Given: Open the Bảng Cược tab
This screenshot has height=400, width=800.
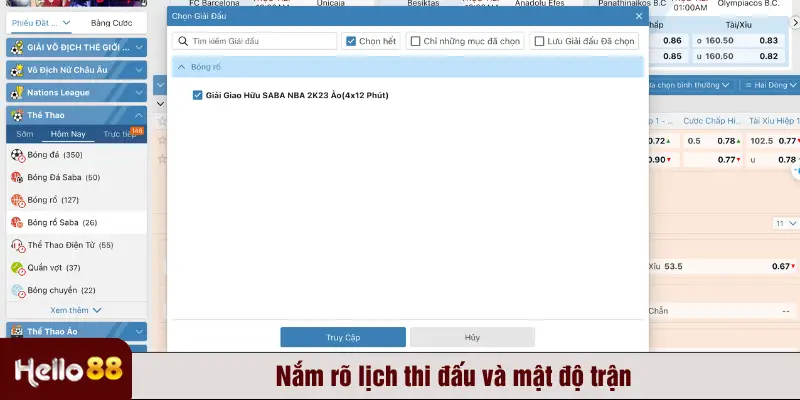Looking at the screenshot, I should coord(111,23).
